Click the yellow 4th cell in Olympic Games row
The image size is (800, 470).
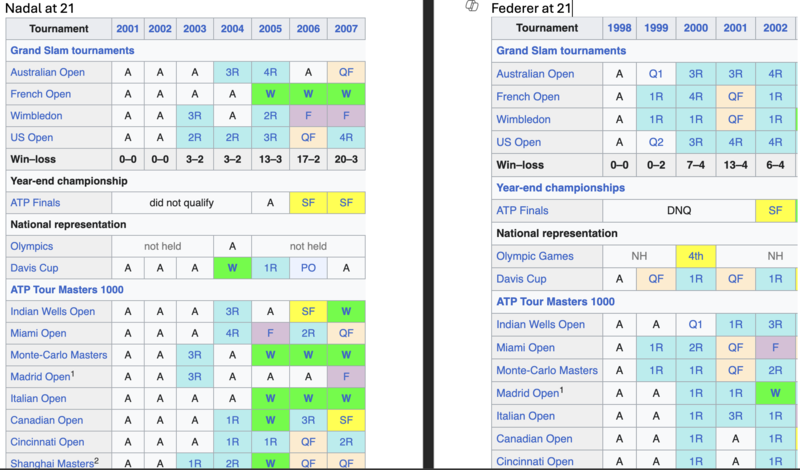pos(696,256)
